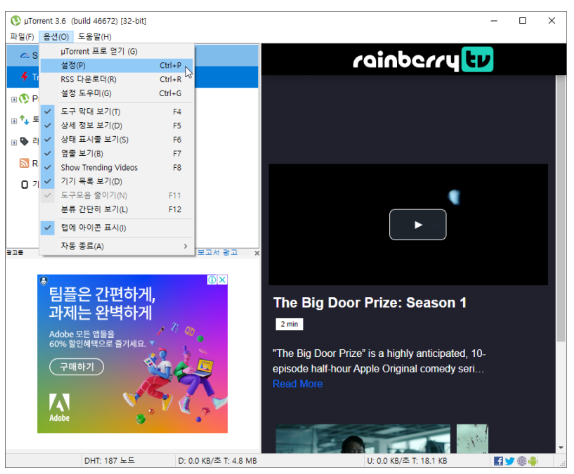Select 설정(P) Ctrl+P menu entry
Viewport: 574px width, 474px height.
click(116, 66)
